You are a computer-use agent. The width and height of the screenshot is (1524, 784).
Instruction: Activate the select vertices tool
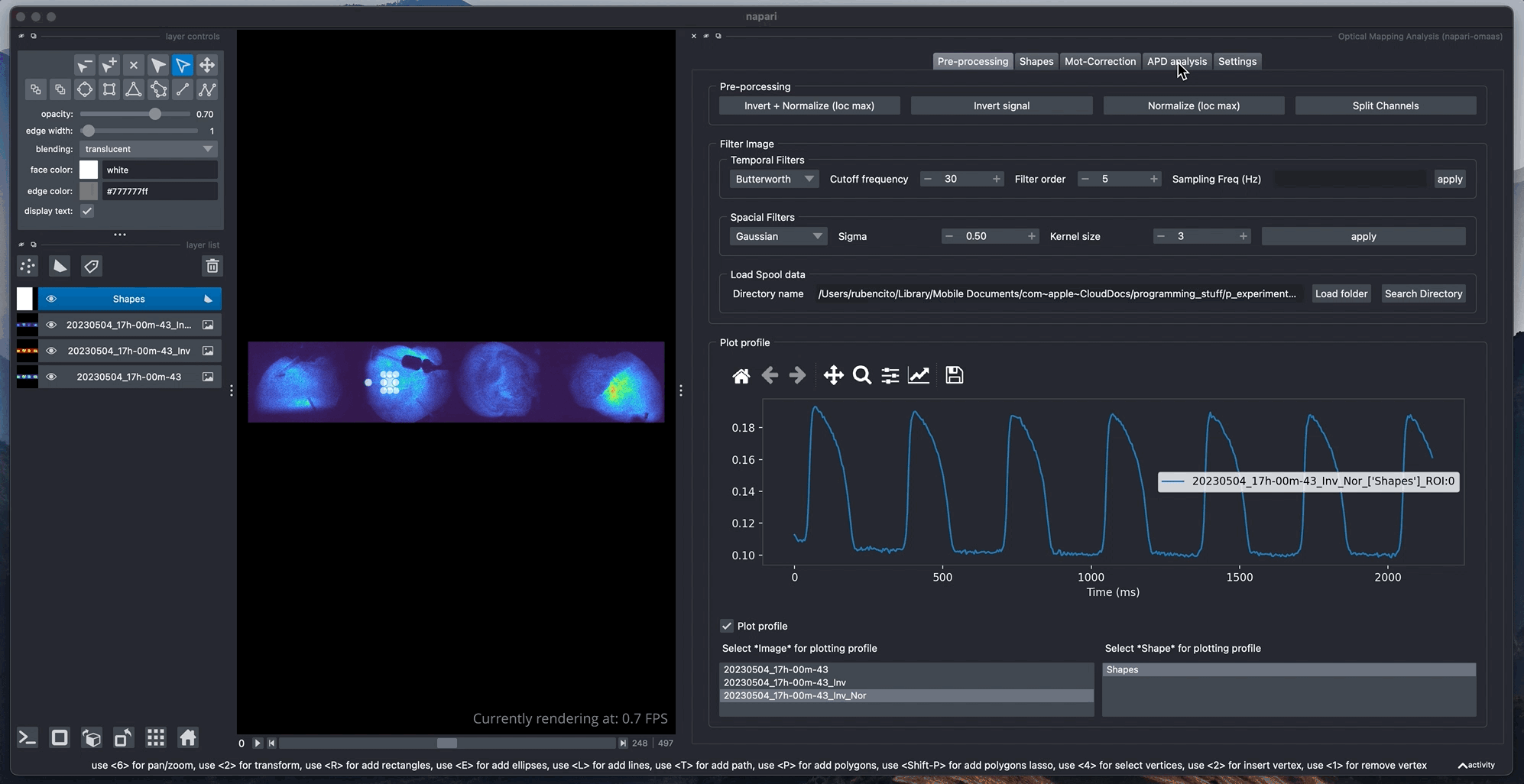pos(158,65)
